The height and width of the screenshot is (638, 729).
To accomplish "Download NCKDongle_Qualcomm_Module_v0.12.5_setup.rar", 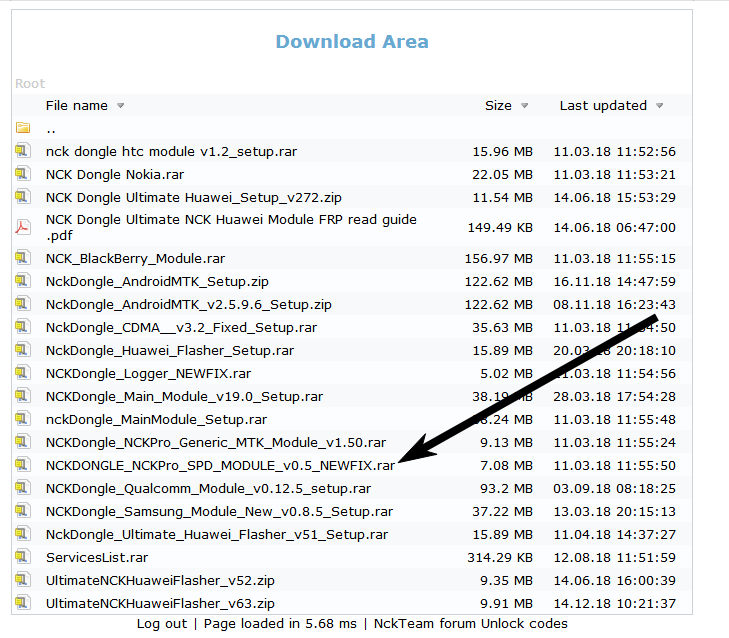I will pos(208,489).
